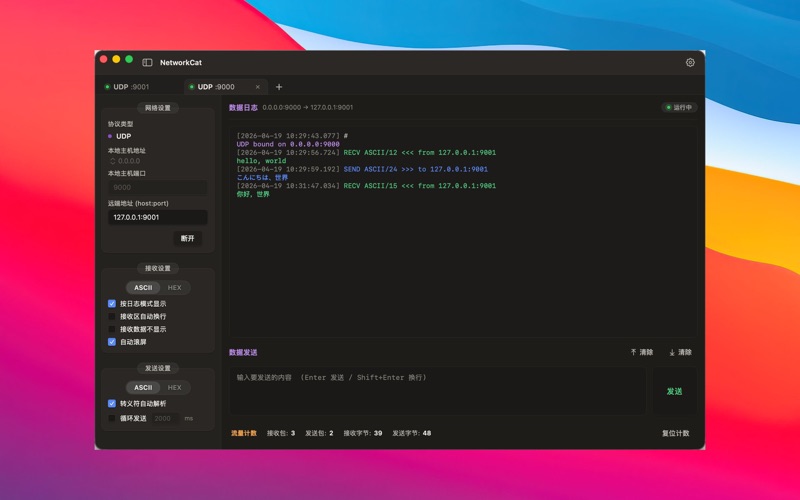The height and width of the screenshot is (500, 800).
Task: Choose ASCII in 接收设置
Action: click(x=143, y=288)
